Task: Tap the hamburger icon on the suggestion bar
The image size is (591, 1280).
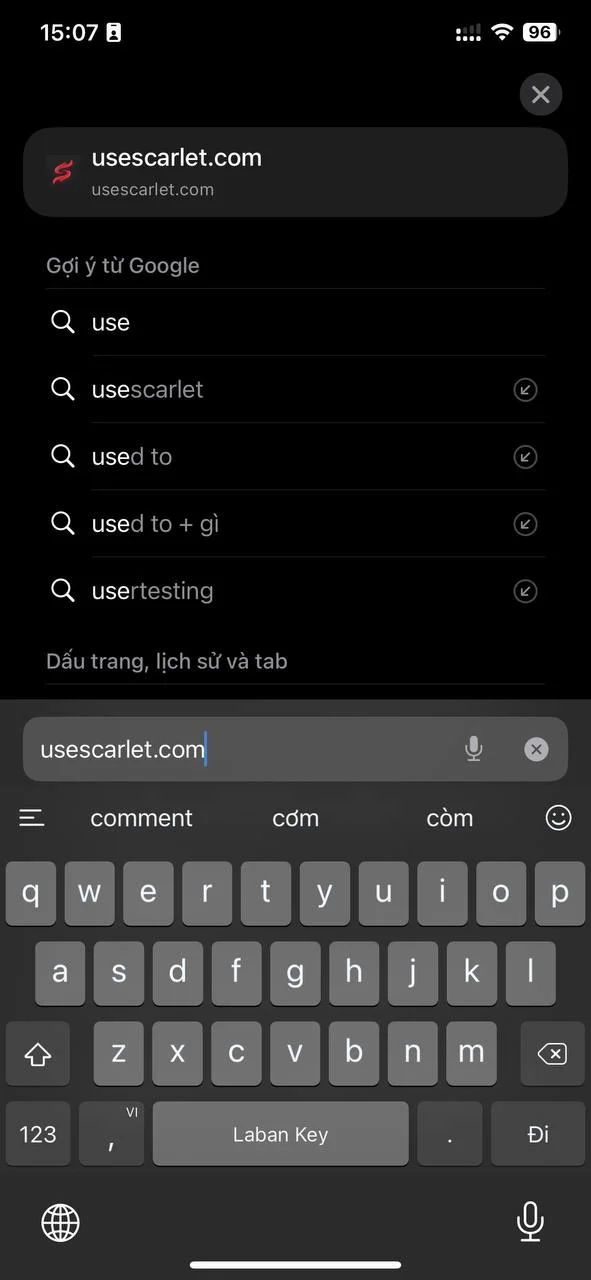Action: 32,818
